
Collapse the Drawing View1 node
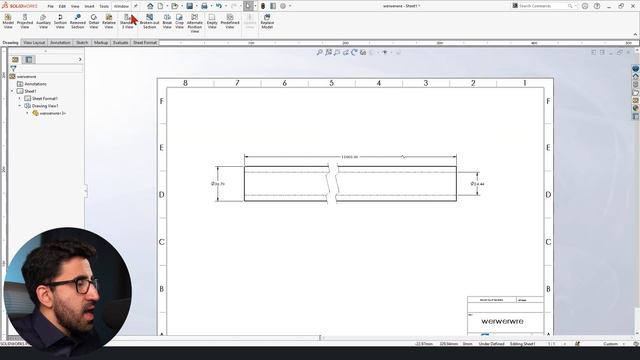pyautogui.click(x=19, y=106)
